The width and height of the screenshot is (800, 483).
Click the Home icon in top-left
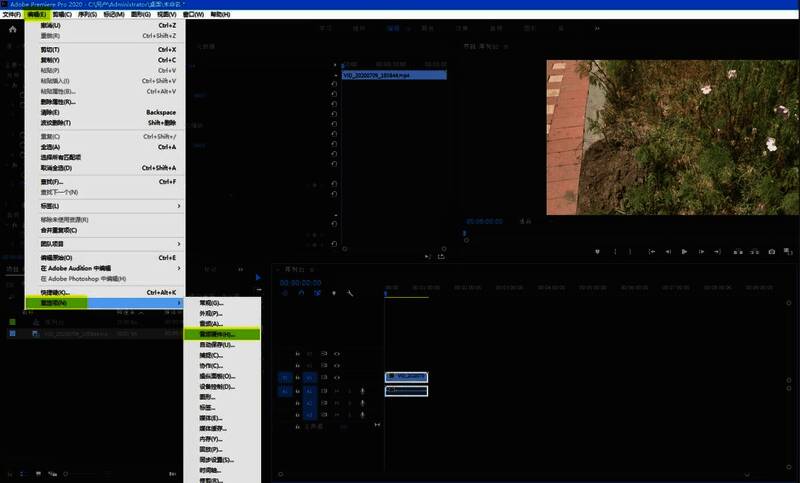[x=12, y=29]
